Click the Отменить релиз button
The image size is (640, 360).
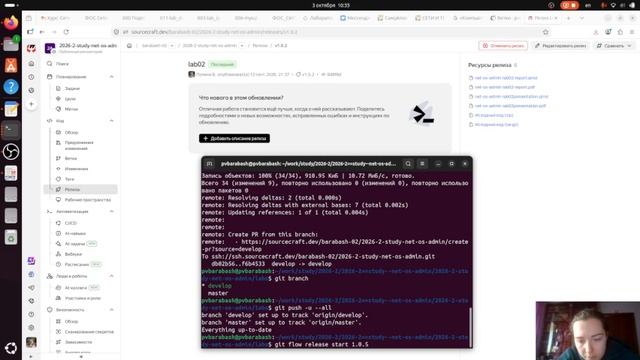point(503,46)
